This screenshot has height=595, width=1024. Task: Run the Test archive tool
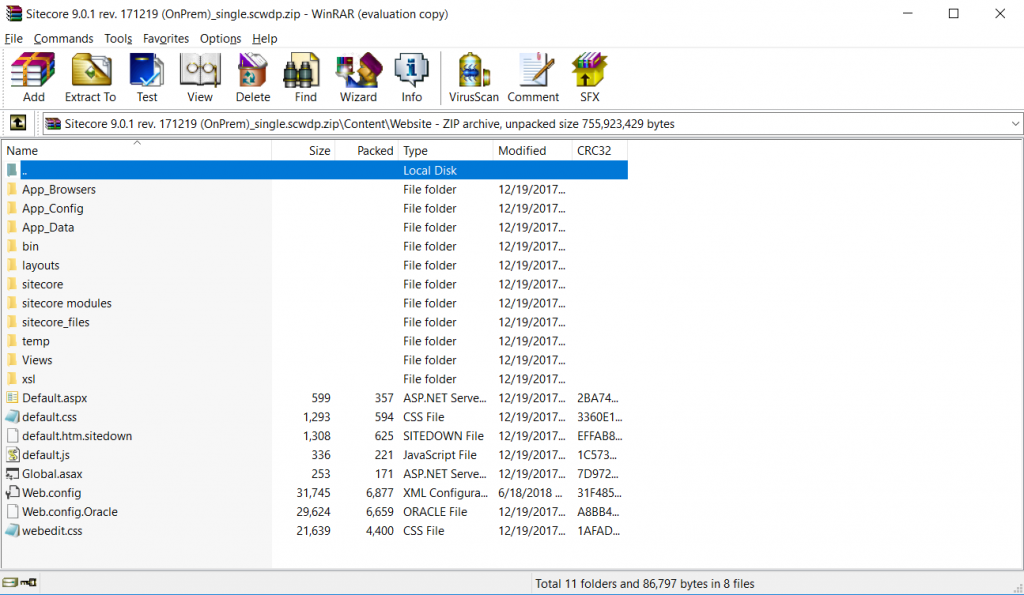147,77
